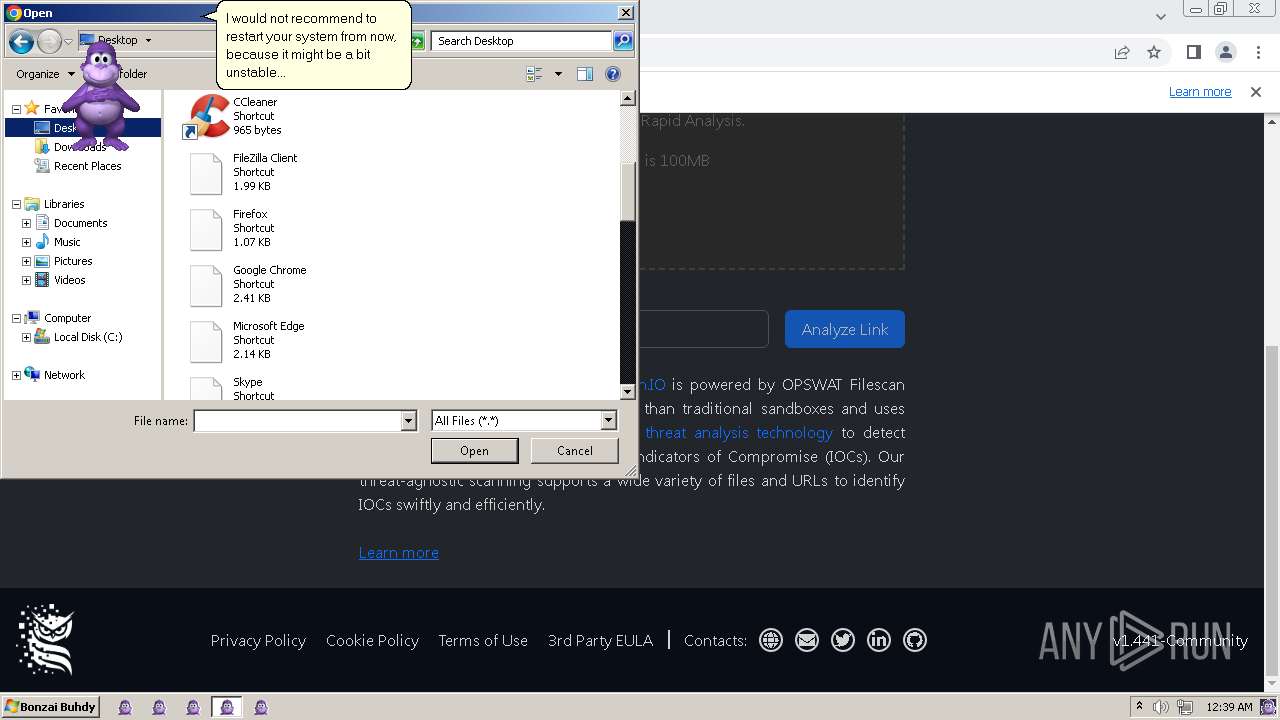Select the Videos library
This screenshot has width=1280, height=720.
coord(68,280)
